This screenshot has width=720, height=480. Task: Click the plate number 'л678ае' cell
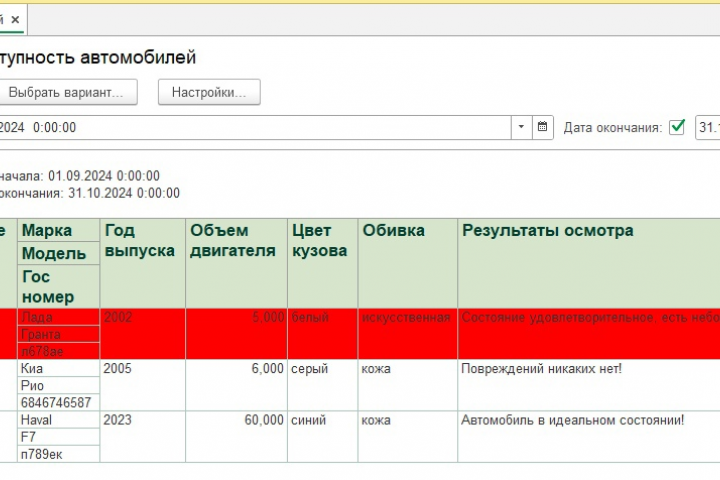click(58, 351)
